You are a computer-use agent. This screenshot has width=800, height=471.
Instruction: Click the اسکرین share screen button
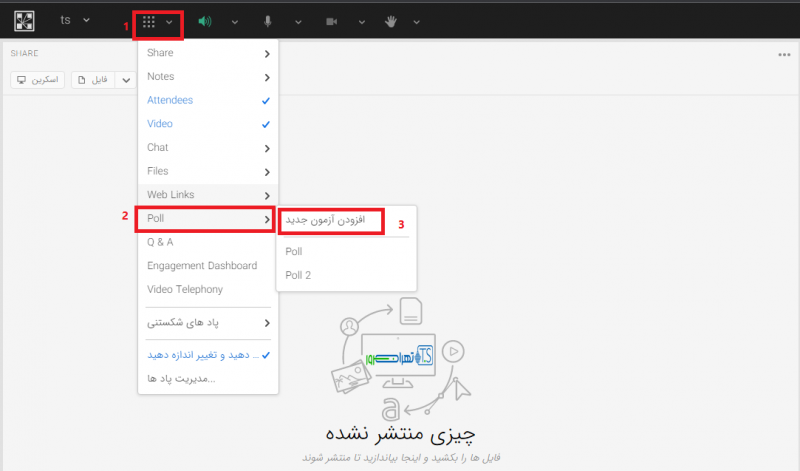[37, 80]
